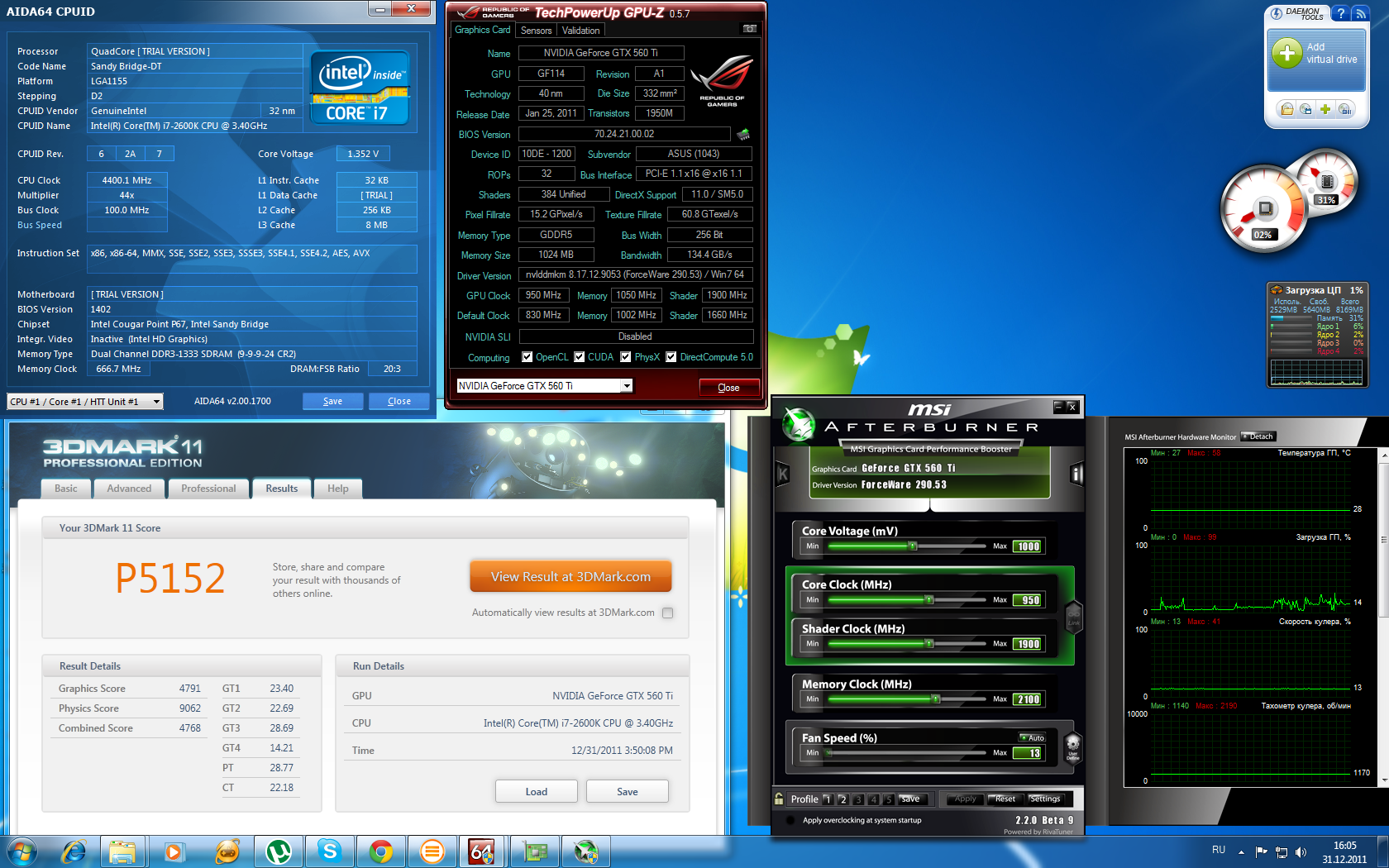Click the Memory Clock slider handle

[936, 699]
